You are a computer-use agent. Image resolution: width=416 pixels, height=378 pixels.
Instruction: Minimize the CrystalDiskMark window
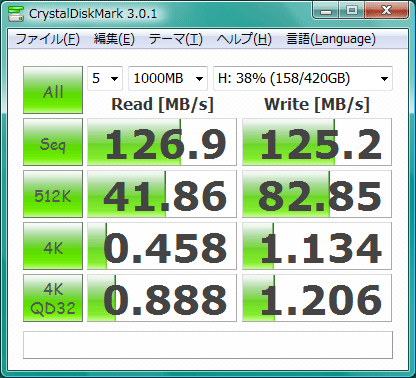coord(326,11)
